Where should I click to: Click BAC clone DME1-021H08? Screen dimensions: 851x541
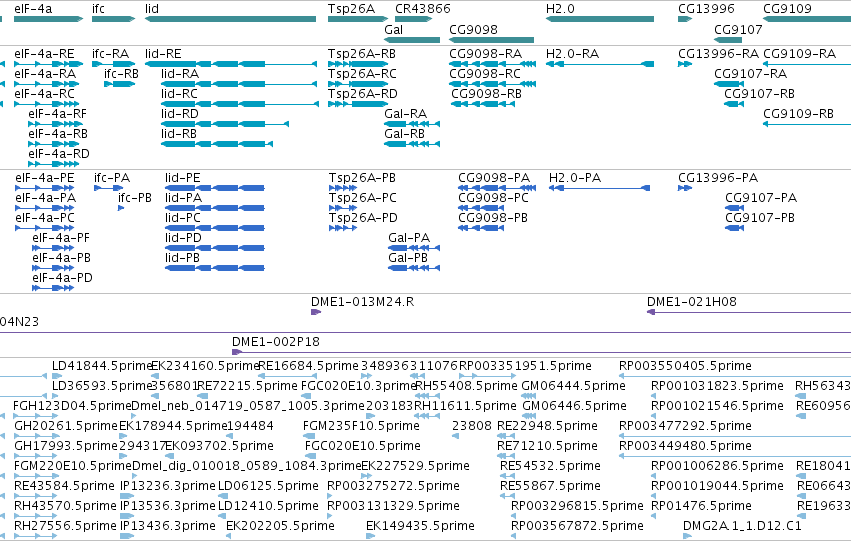tap(749, 312)
